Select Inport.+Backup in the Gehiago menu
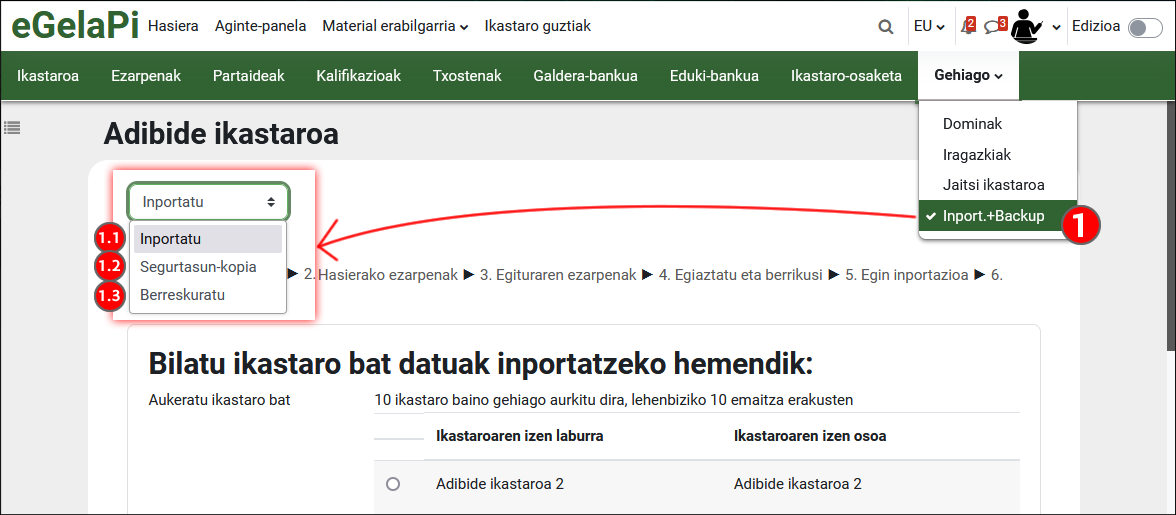This screenshot has height=515, width=1176. pyautogui.click(x=993, y=216)
